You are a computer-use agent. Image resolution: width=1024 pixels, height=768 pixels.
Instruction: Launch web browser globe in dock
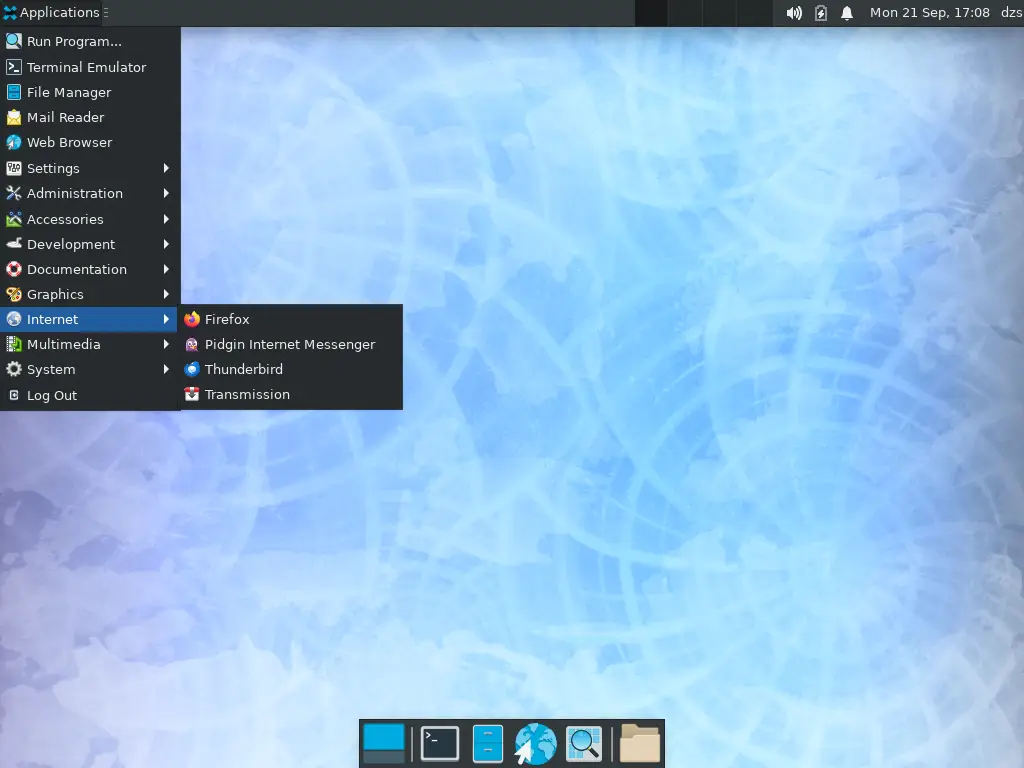tap(535, 743)
